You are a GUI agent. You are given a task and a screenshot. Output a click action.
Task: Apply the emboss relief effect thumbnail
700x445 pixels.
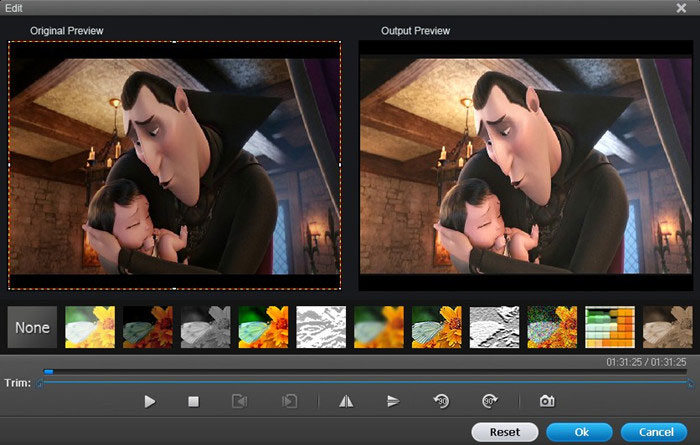pyautogui.click(x=494, y=327)
